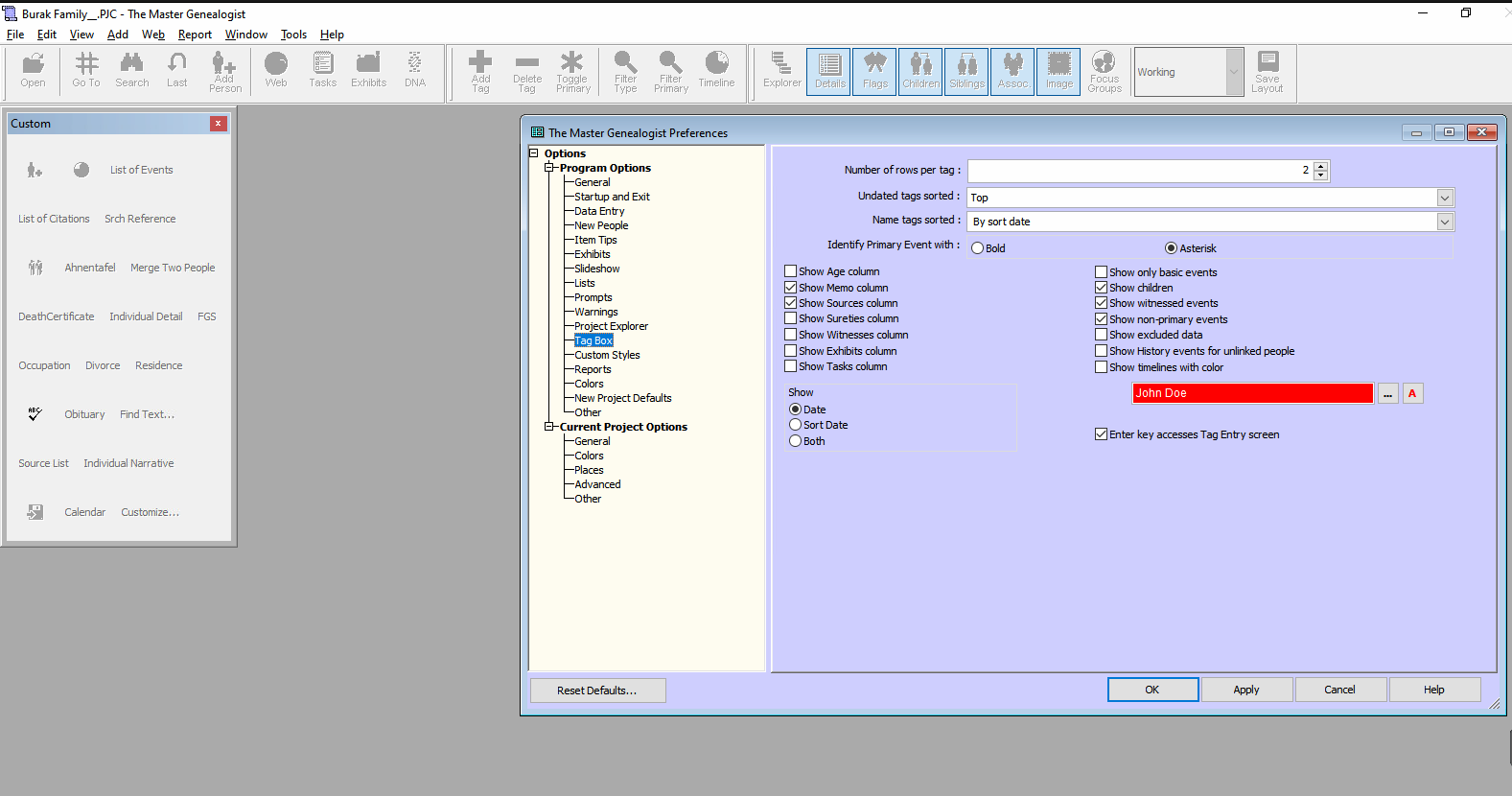
Task: Open the Web toolbar tool
Action: click(x=276, y=70)
